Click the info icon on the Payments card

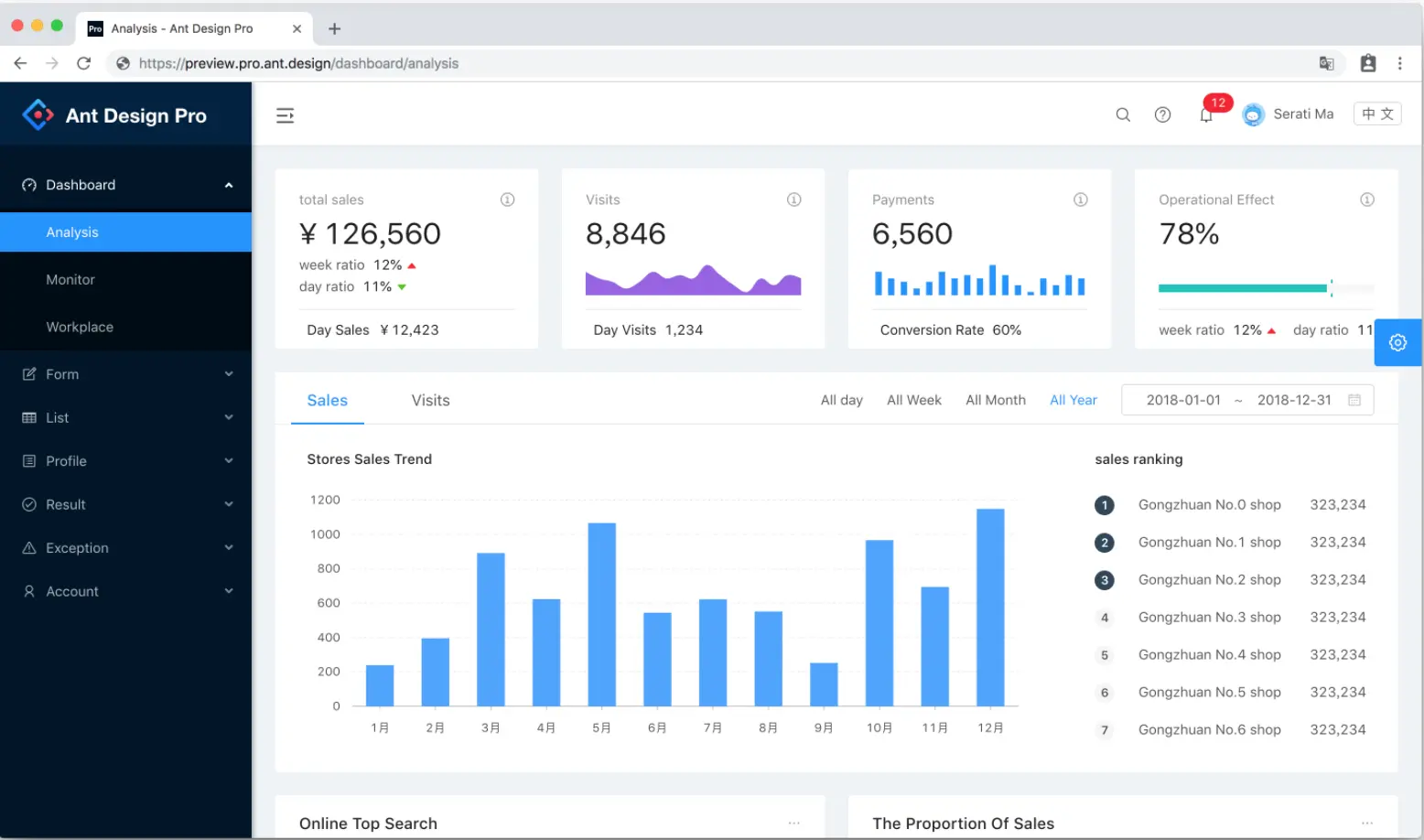click(x=1080, y=199)
